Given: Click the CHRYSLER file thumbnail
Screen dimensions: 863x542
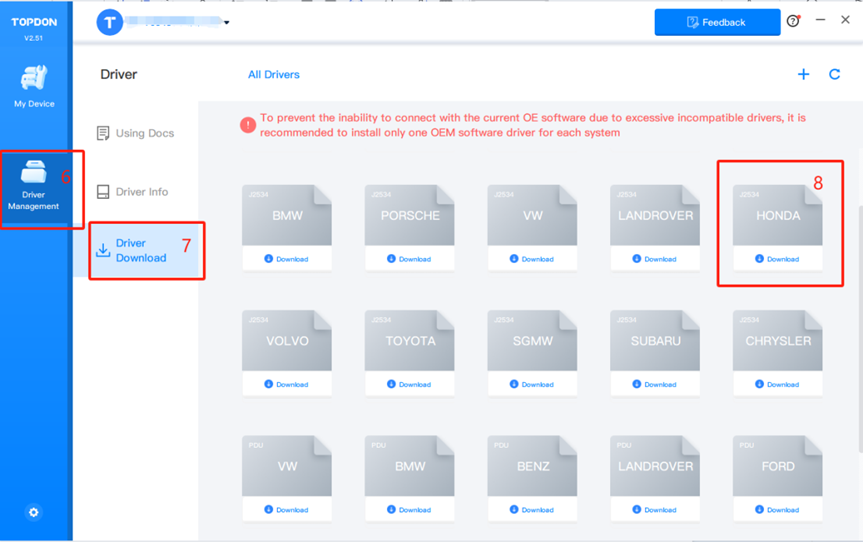Looking at the screenshot, I should pos(778,341).
